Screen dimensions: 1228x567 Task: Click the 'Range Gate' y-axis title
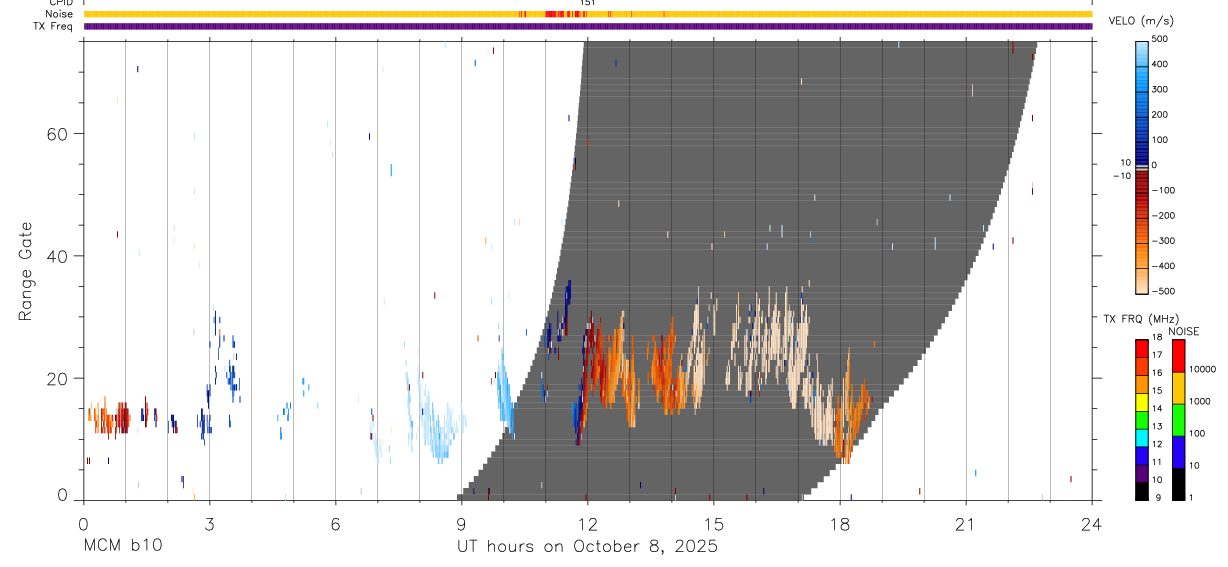26,271
